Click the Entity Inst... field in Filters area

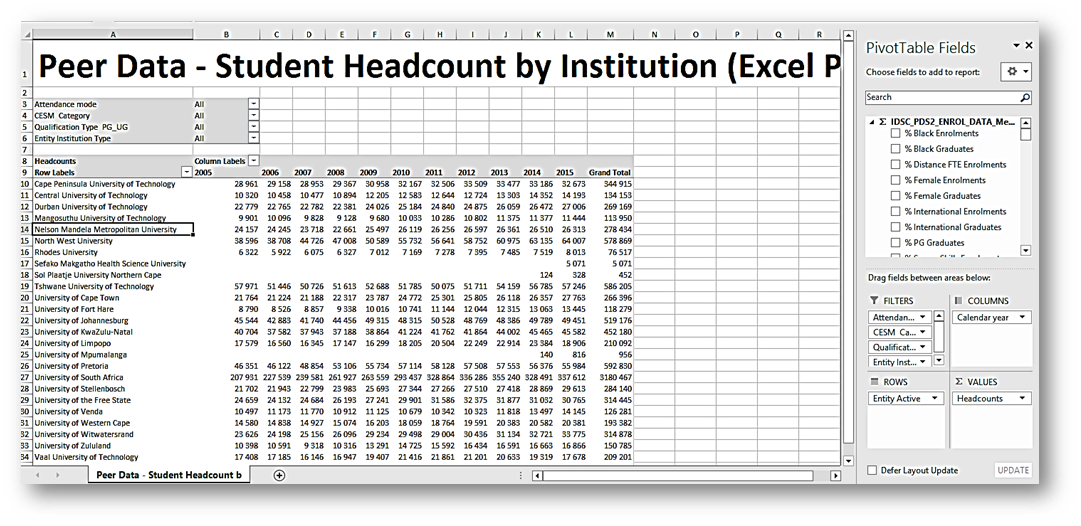click(x=900, y=362)
